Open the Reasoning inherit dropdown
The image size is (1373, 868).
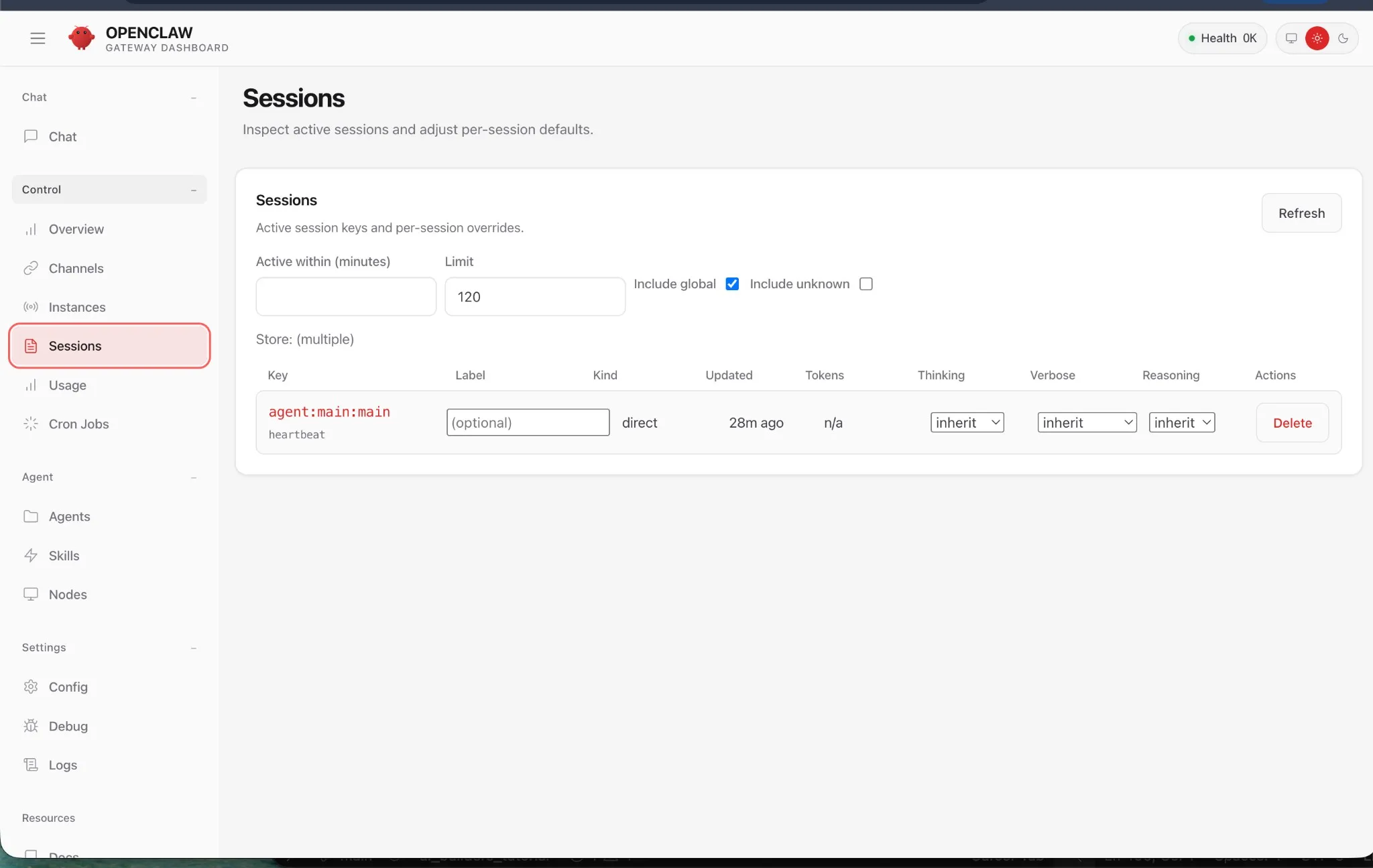point(1182,422)
